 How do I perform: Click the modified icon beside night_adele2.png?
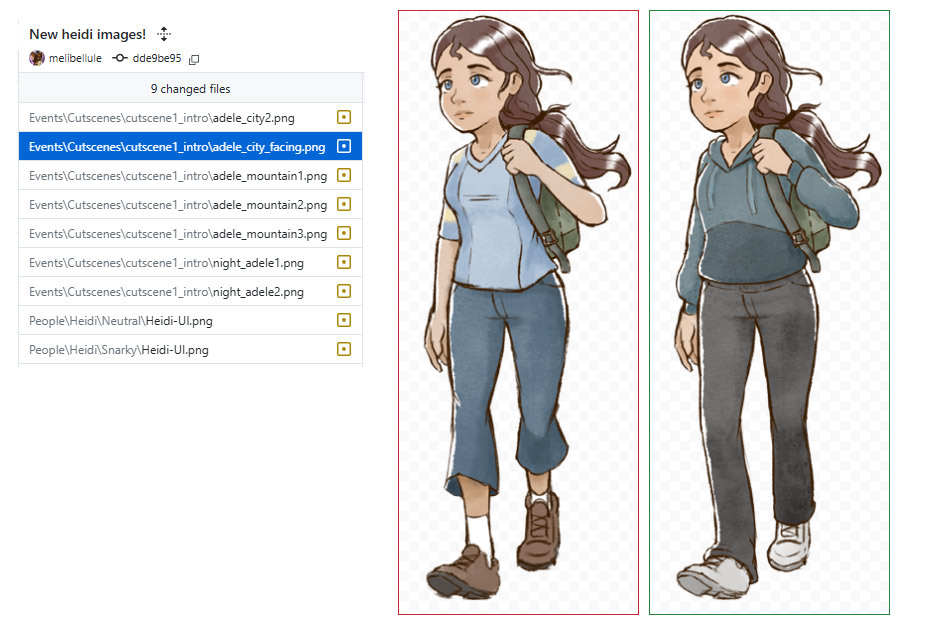tap(344, 291)
